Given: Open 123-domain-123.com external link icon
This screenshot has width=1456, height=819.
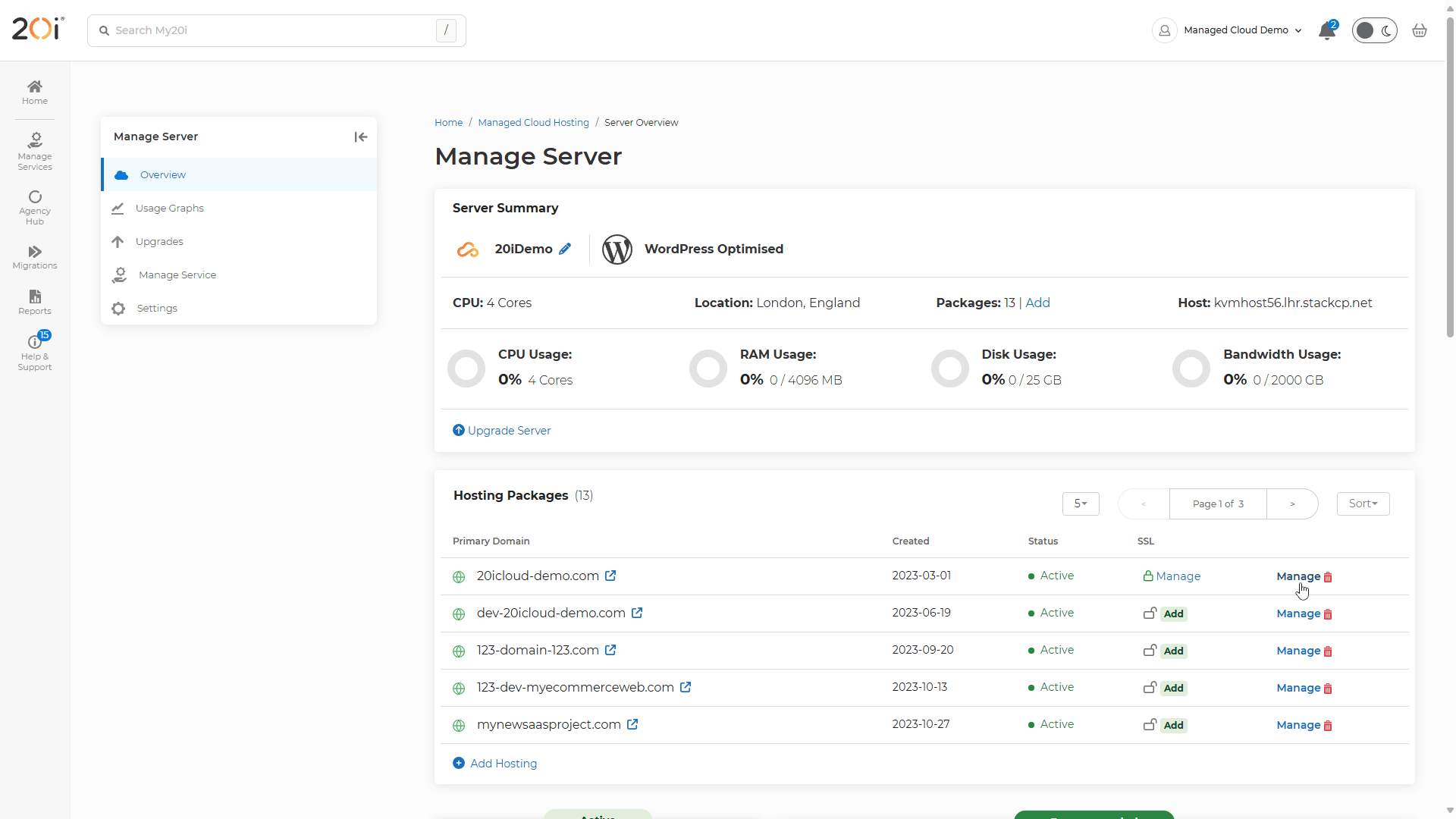Looking at the screenshot, I should coord(610,650).
